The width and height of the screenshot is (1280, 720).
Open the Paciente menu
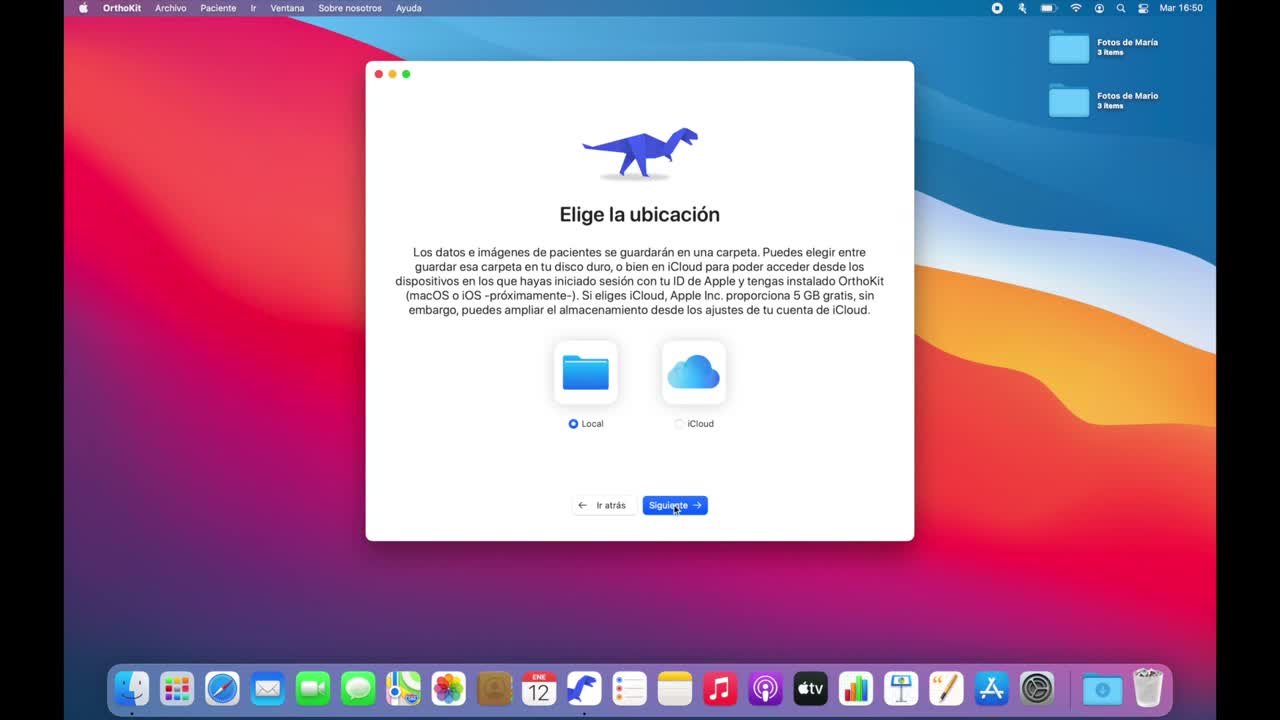pyautogui.click(x=218, y=8)
